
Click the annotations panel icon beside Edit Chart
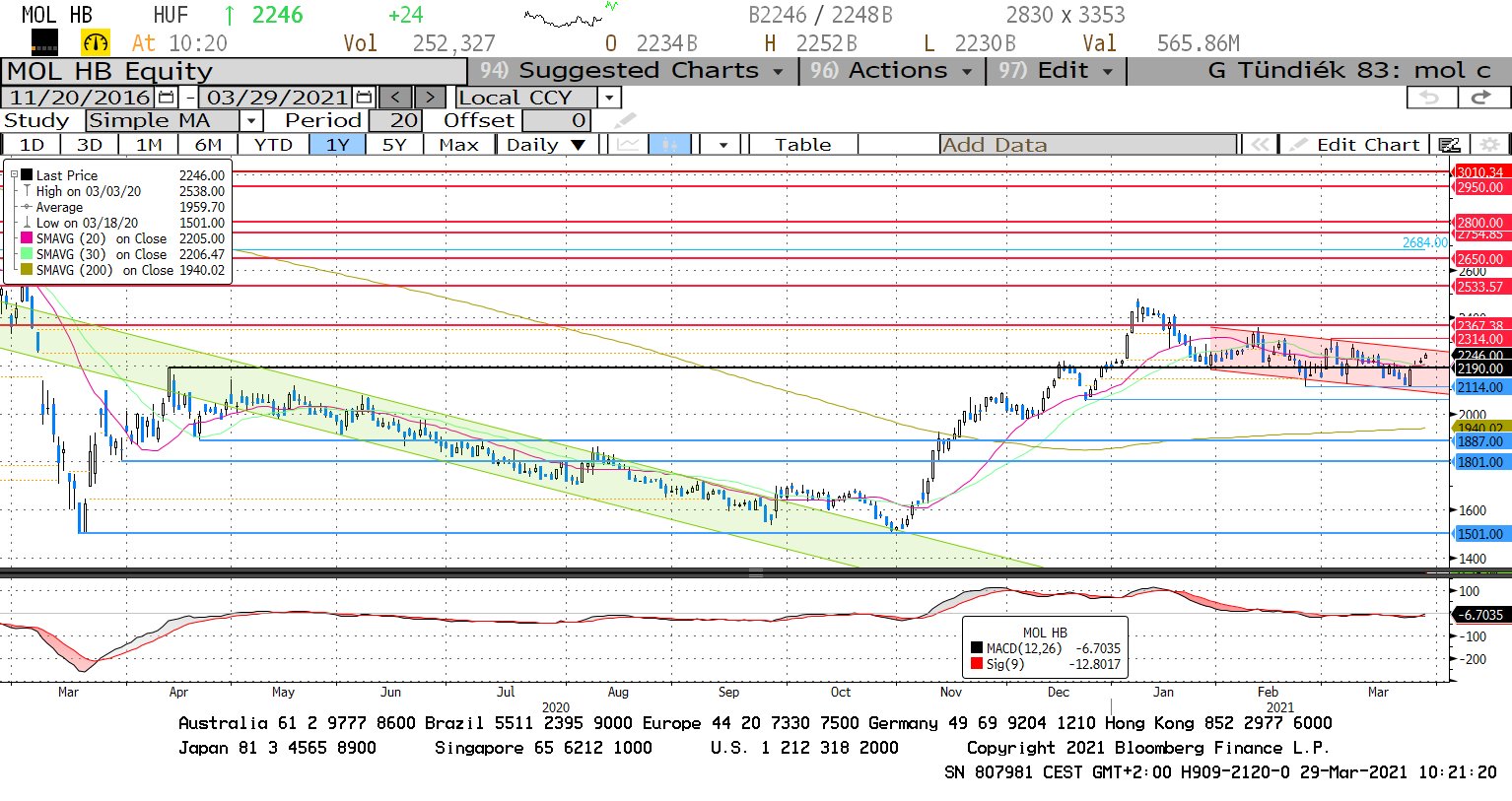(1449, 145)
